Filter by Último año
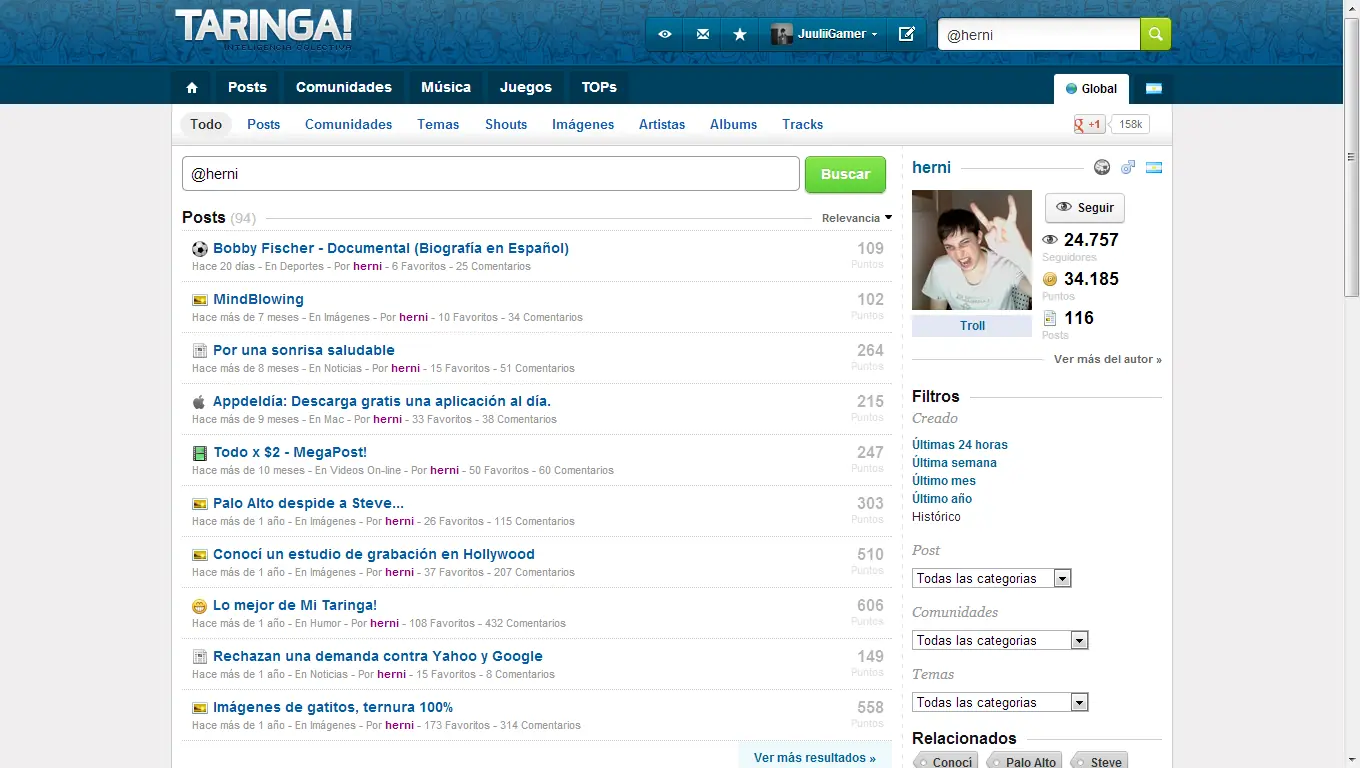Image resolution: width=1360 pixels, height=768 pixels. [942, 499]
